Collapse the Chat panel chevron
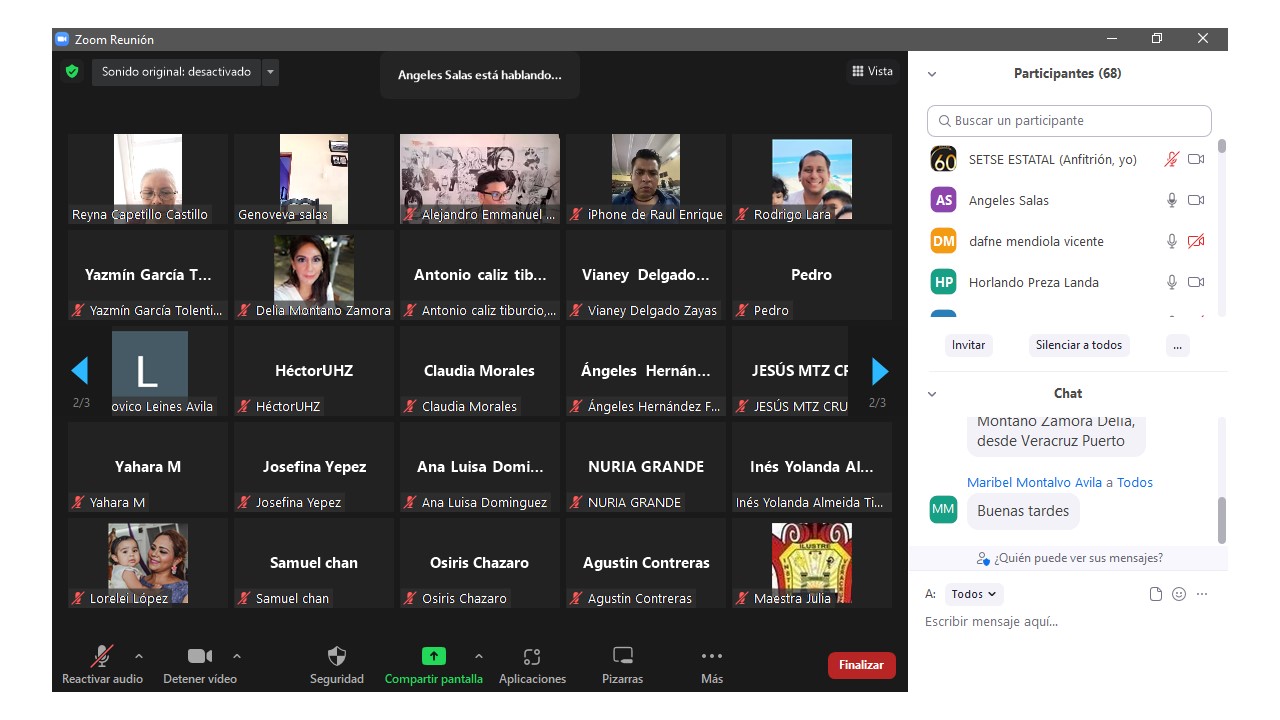This screenshot has width=1280, height=720. (932, 394)
